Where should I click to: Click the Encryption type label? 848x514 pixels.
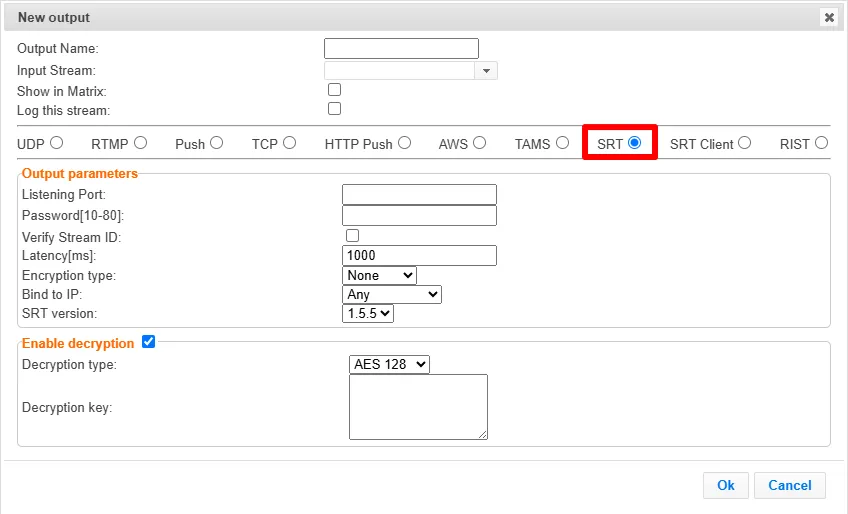(69, 276)
